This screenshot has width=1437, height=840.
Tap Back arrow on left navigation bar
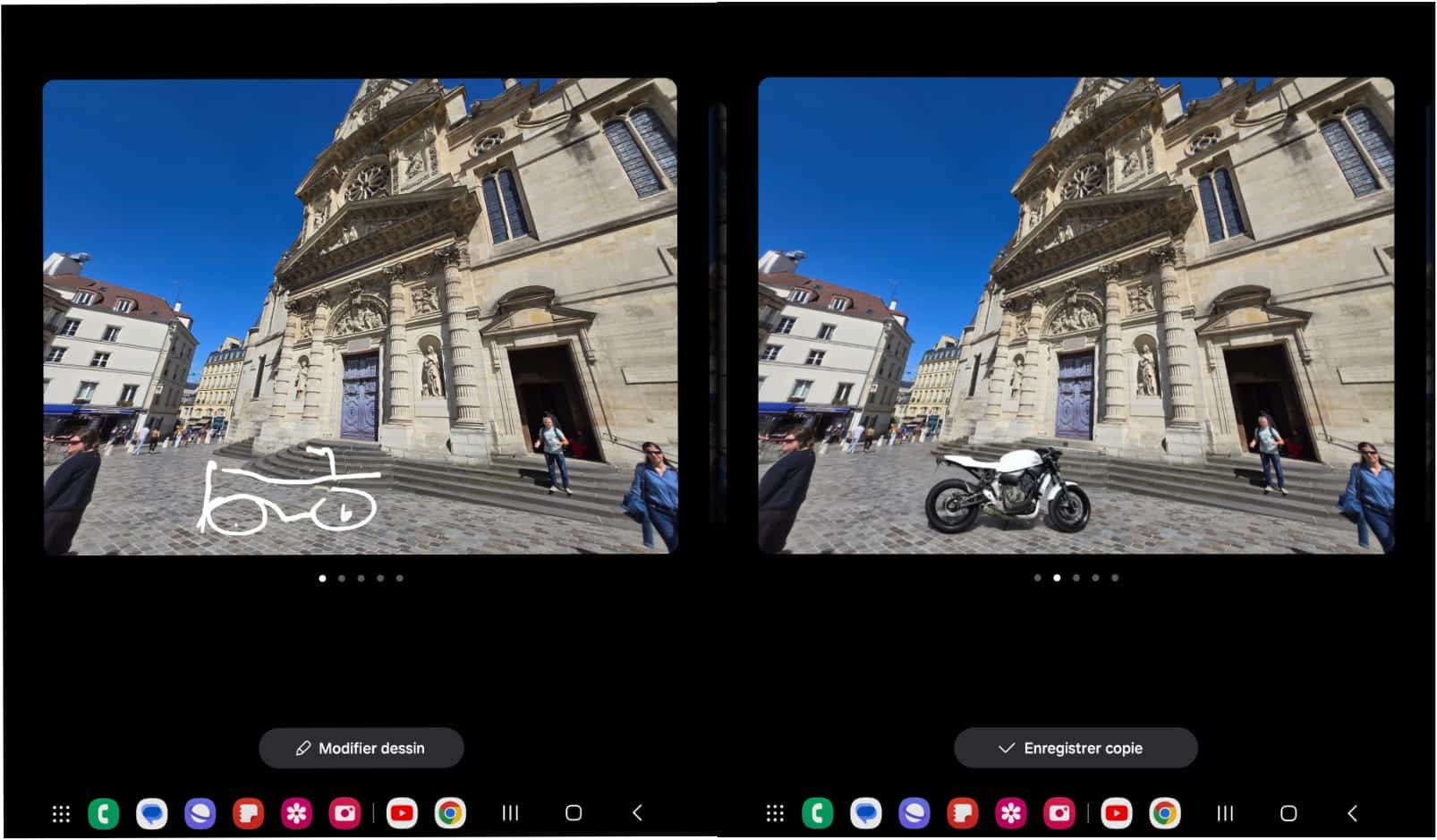click(637, 813)
